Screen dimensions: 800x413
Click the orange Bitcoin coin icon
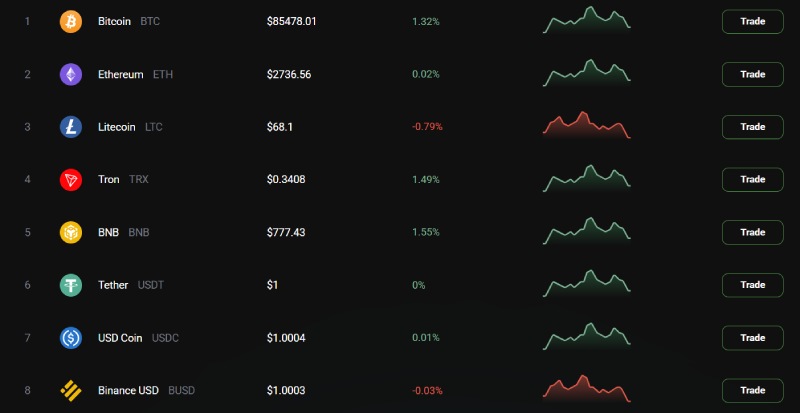(71, 22)
